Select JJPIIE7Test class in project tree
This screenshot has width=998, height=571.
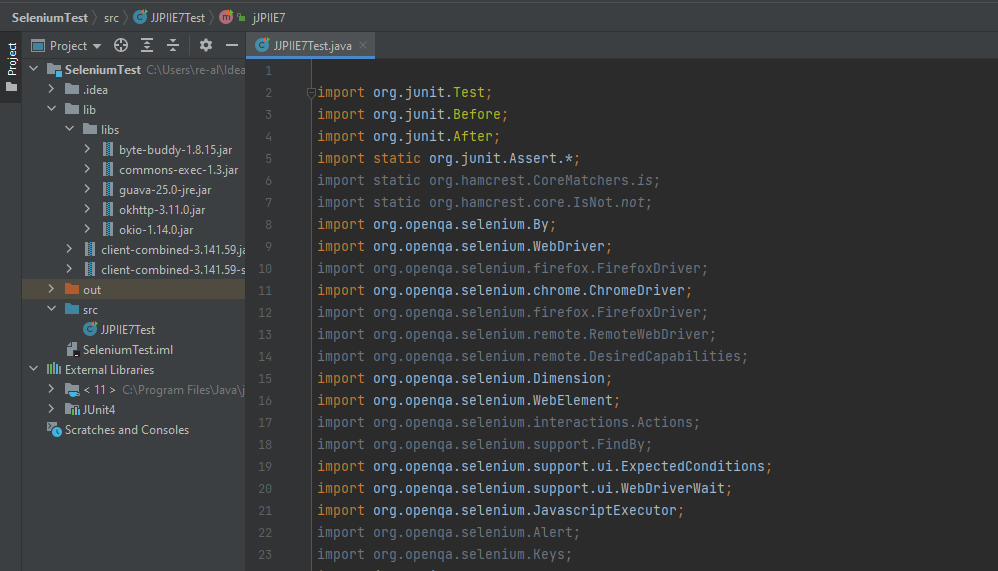tap(127, 330)
